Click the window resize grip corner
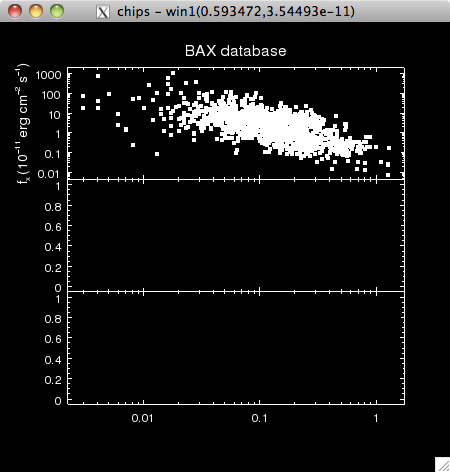Image resolution: width=450 pixels, height=472 pixels. click(x=443, y=464)
